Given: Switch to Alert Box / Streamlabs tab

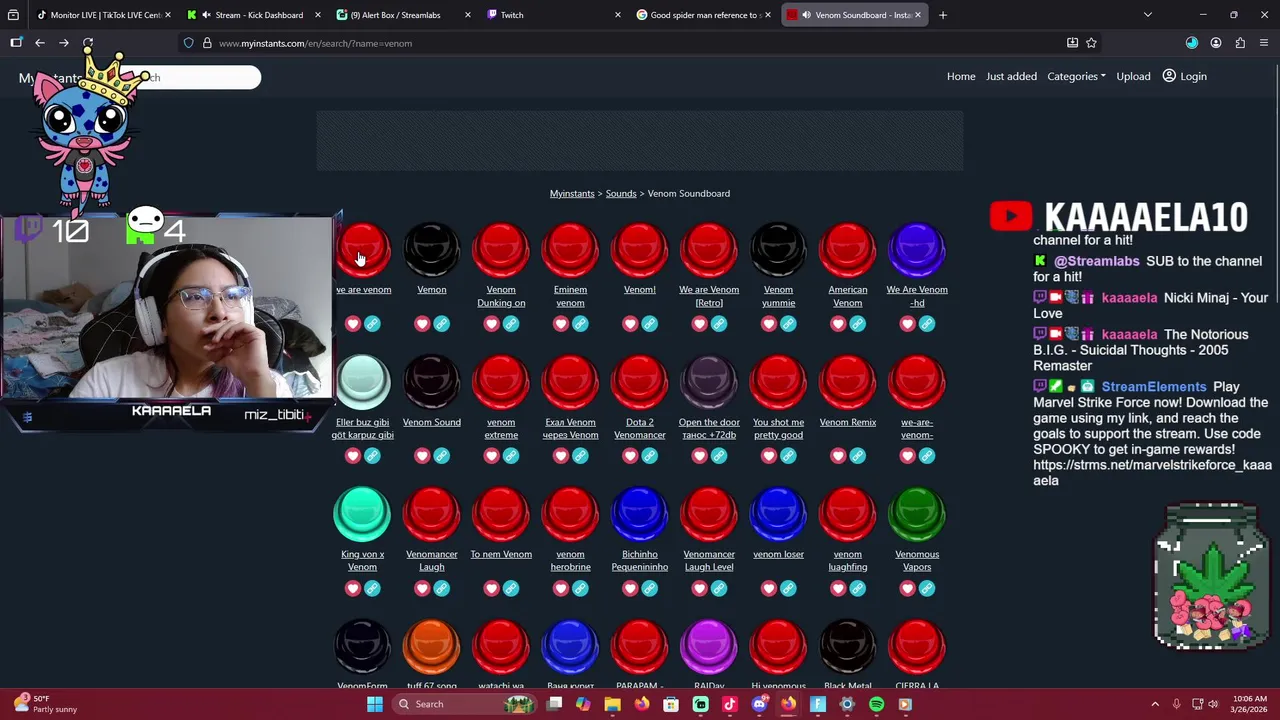Looking at the screenshot, I should [402, 15].
